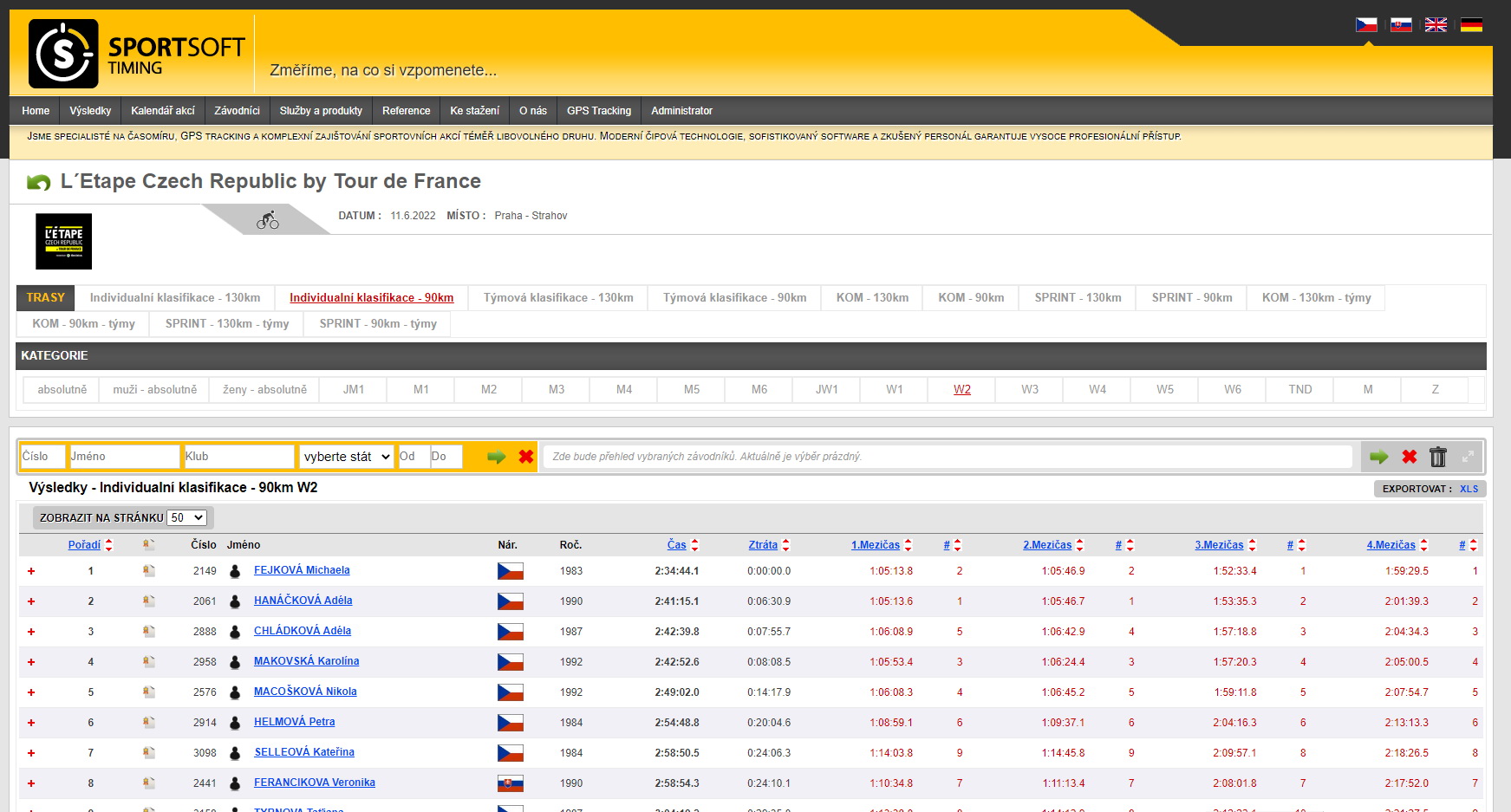Click person icon beside FEJKOVÁ Michaela
The width and height of the screenshot is (1511, 812).
click(x=235, y=571)
